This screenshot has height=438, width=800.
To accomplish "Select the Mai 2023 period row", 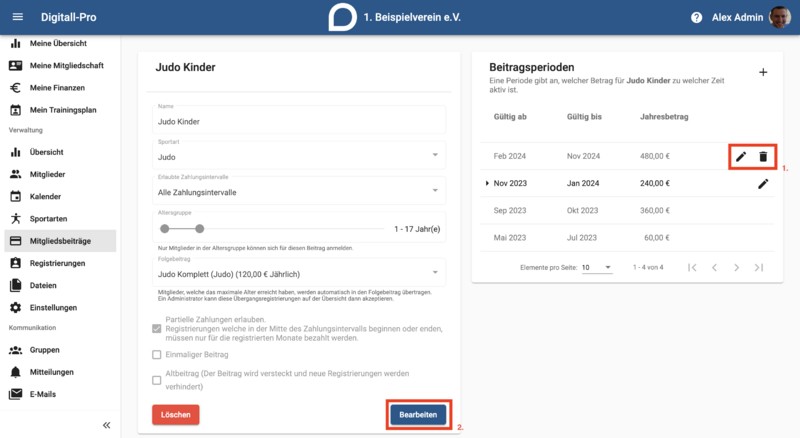I will tap(627, 237).
